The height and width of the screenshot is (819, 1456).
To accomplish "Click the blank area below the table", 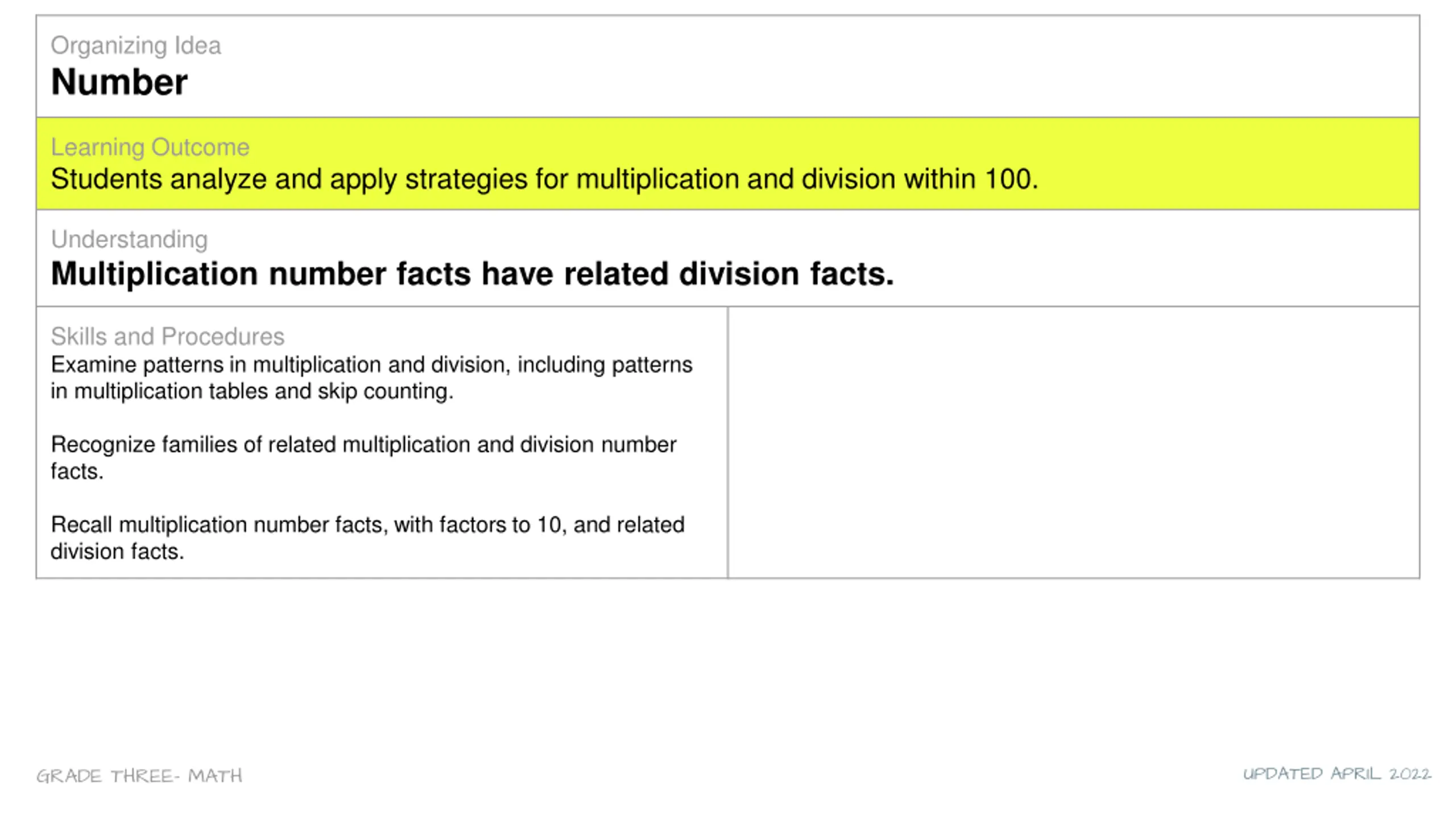I will click(727, 671).
